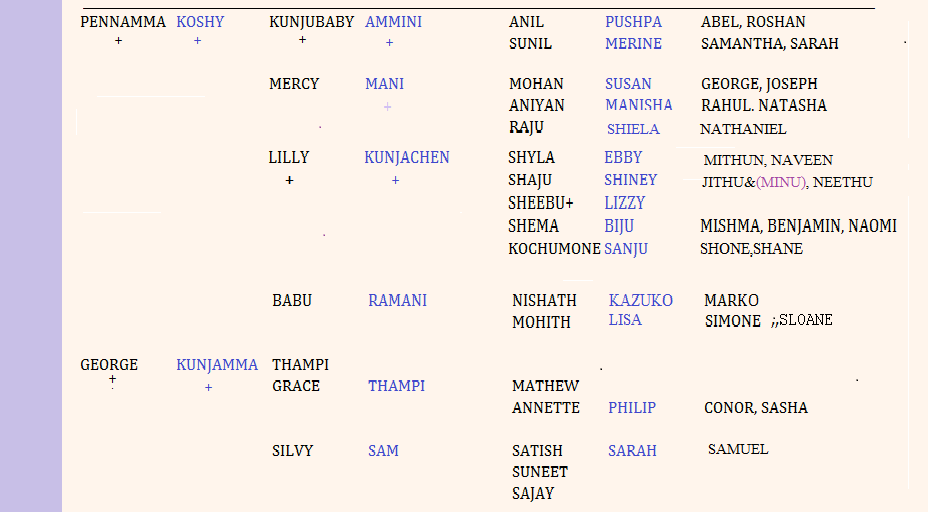This screenshot has width=928, height=512.
Task: Click on KUNJUBABY text
Action: (311, 22)
